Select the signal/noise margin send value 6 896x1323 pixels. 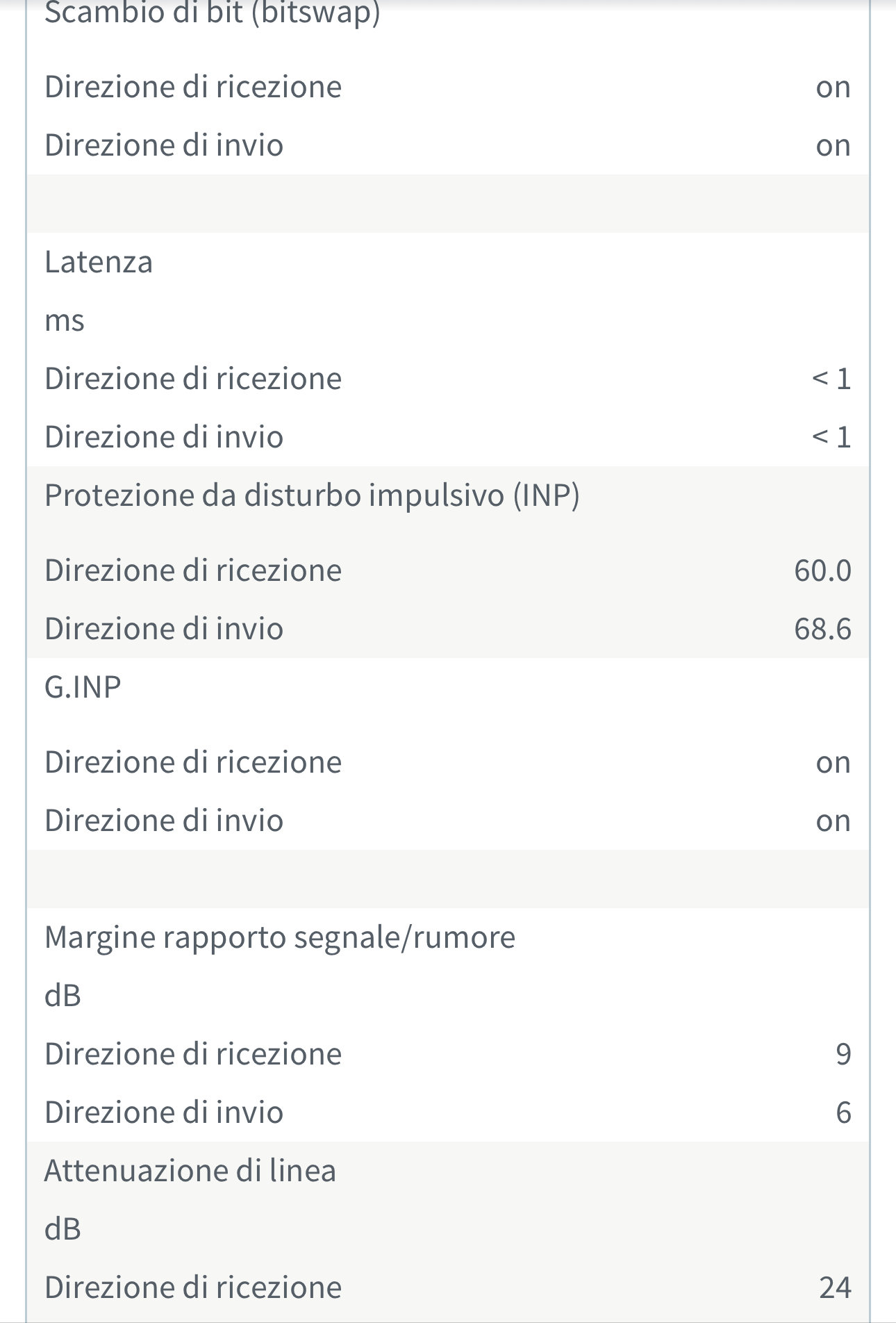point(843,1113)
